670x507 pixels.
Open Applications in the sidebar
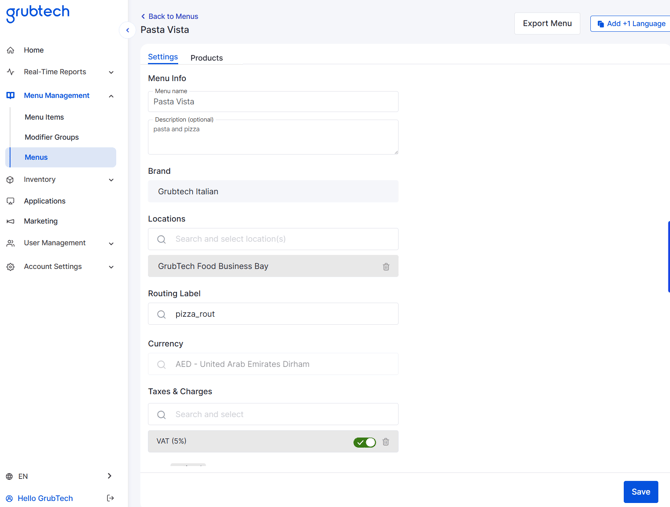click(x=44, y=201)
